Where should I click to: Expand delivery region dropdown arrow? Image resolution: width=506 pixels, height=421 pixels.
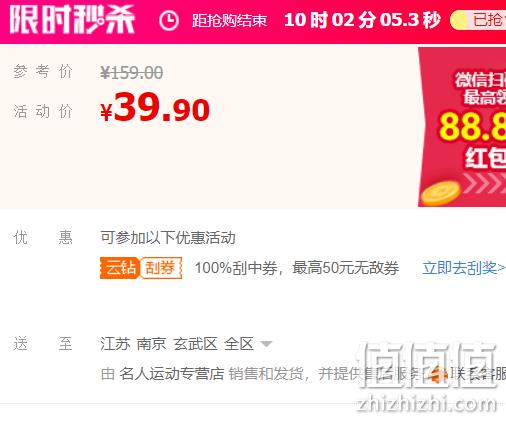[266, 344]
